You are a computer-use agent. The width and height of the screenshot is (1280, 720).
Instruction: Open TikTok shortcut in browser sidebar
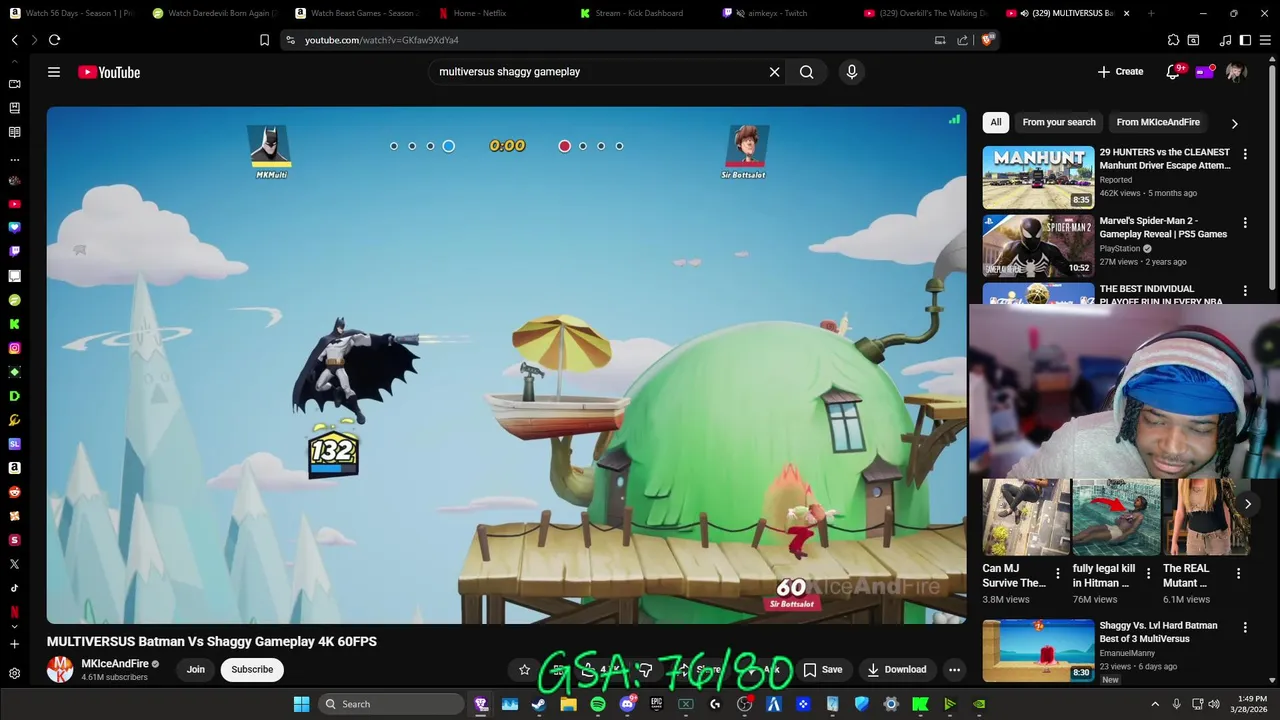click(x=14, y=588)
